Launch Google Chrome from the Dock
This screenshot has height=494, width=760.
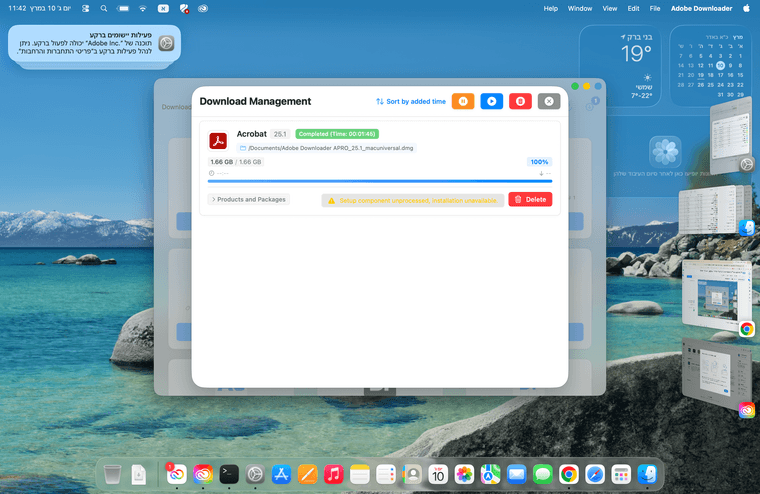(568, 474)
